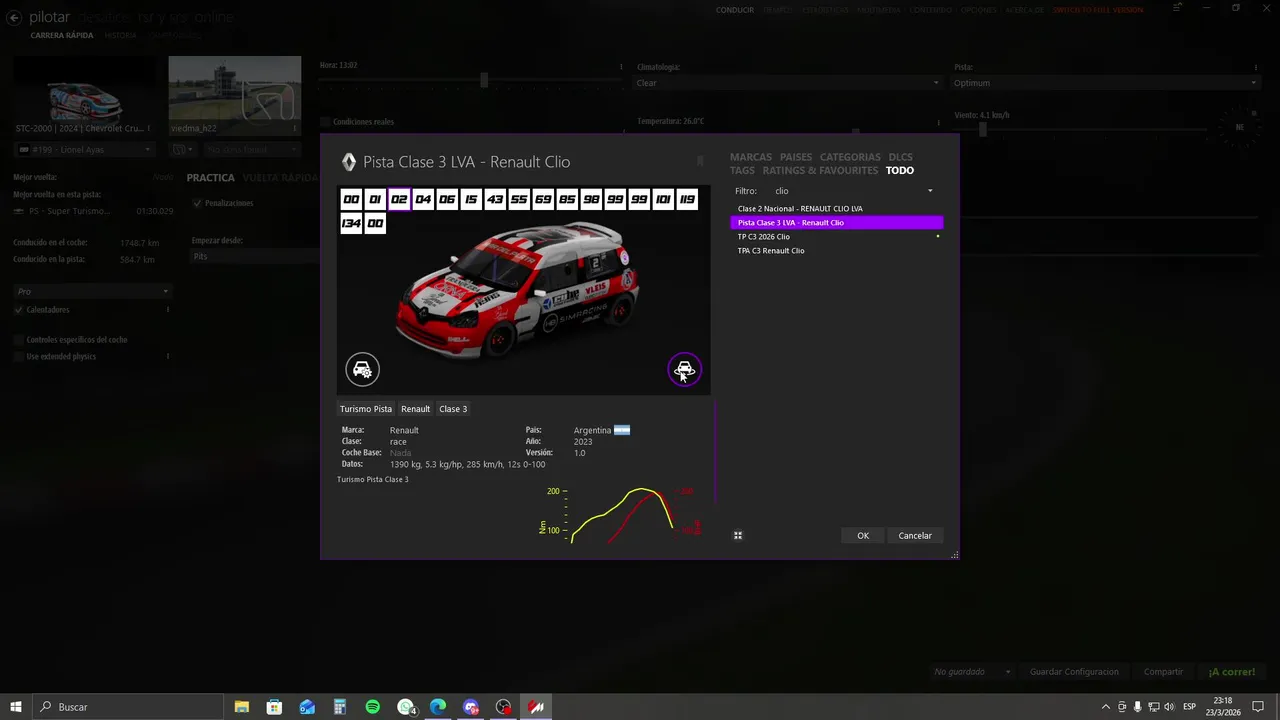Select skin number 01
The width and height of the screenshot is (1280, 720).
pyautogui.click(x=375, y=199)
